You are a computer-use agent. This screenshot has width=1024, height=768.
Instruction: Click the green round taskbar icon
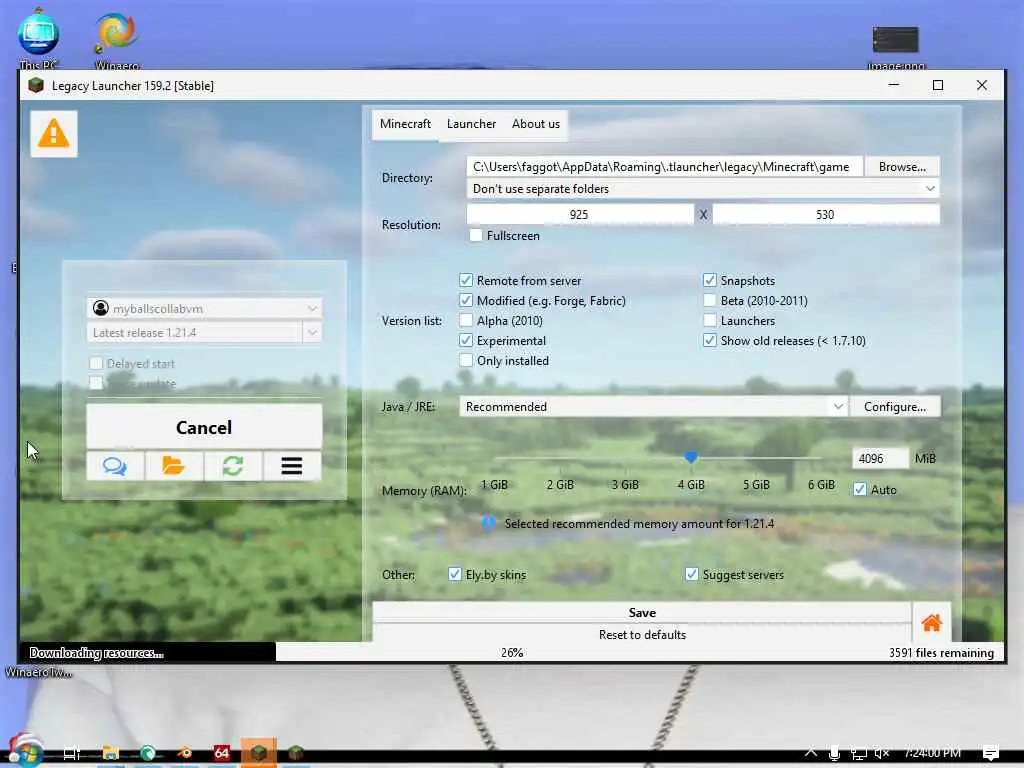pyautogui.click(x=148, y=753)
